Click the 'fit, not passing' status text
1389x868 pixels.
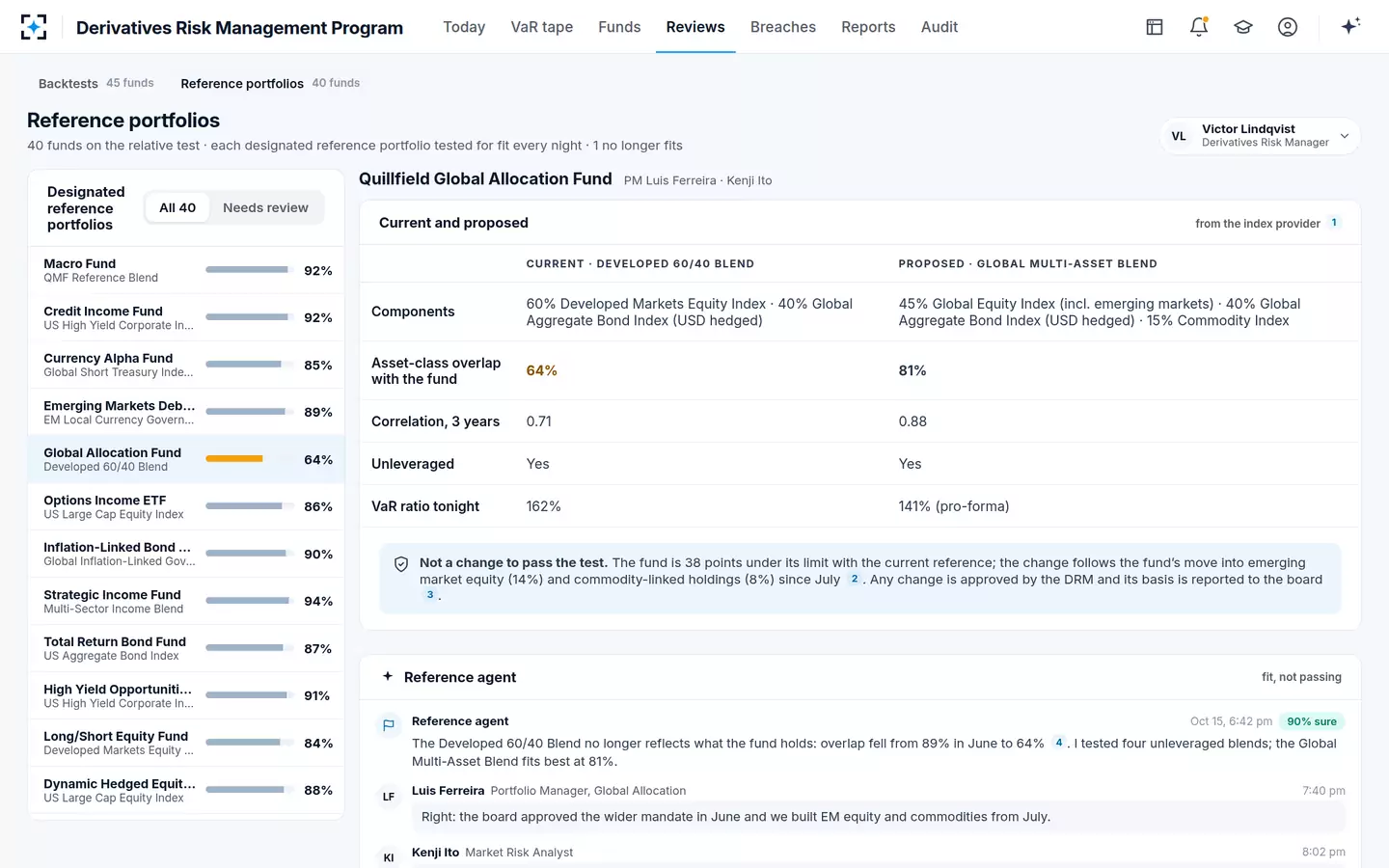click(1301, 677)
